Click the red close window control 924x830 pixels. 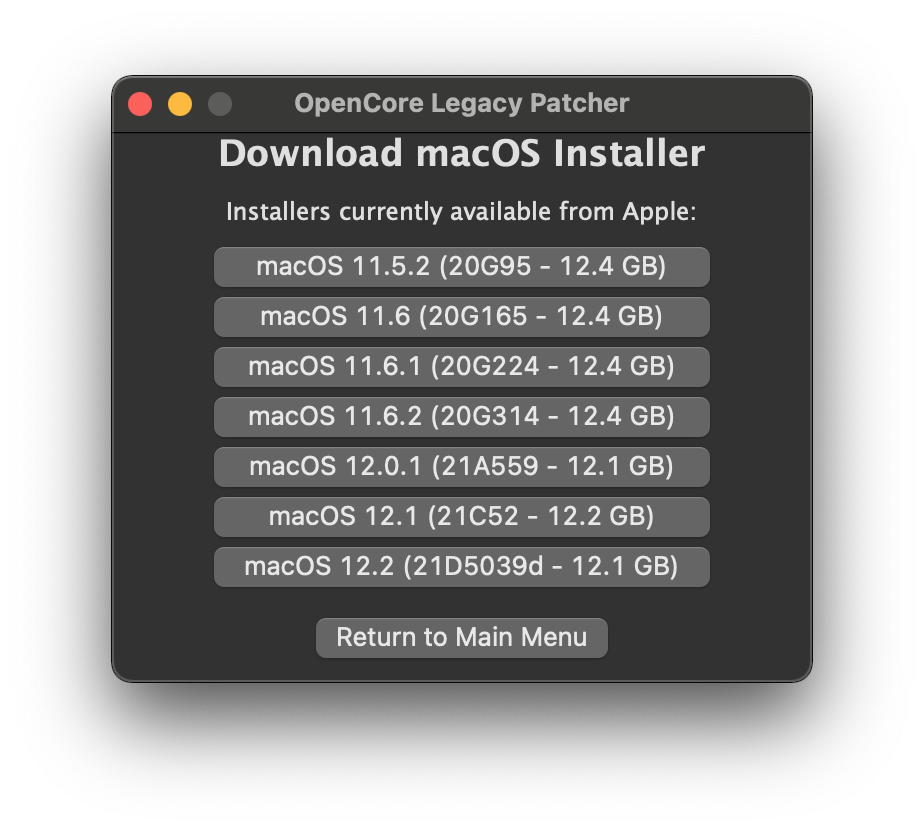(x=141, y=103)
